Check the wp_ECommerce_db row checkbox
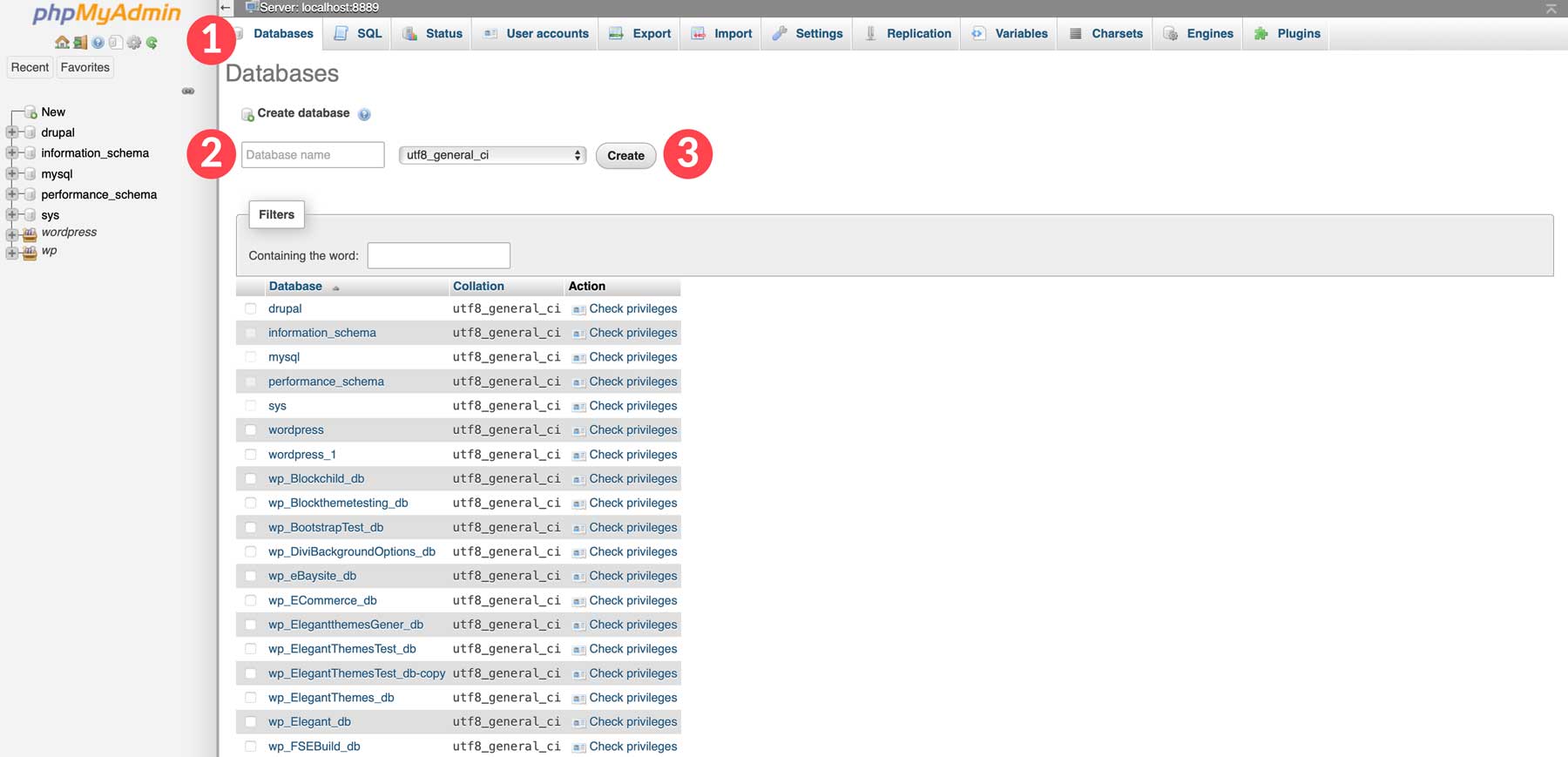Screen dimensions: 1568x757 click(251, 600)
